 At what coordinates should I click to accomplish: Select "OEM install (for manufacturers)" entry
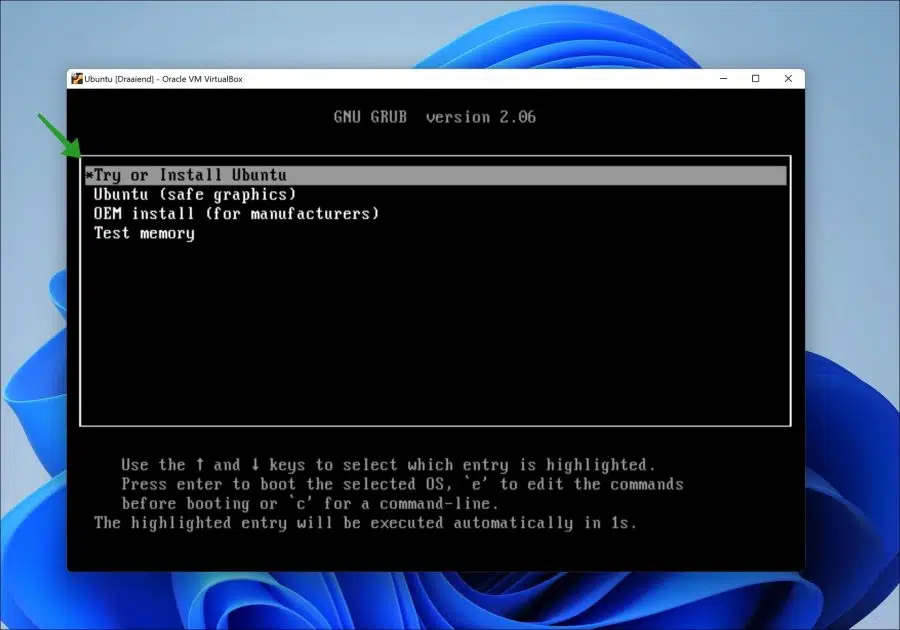(236, 214)
